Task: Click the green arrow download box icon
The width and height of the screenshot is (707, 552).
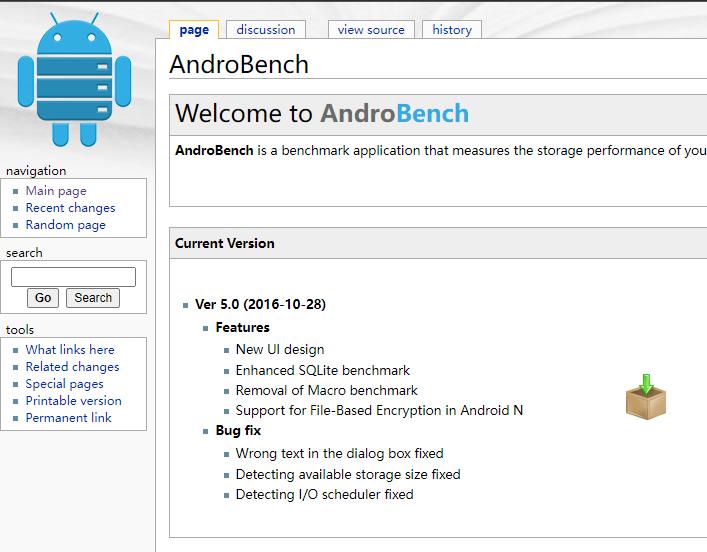Action: [645, 397]
